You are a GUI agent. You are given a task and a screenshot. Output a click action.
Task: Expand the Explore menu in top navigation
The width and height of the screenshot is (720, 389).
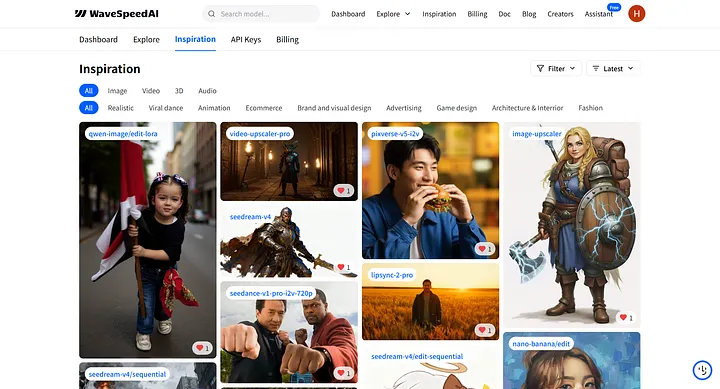(393, 14)
